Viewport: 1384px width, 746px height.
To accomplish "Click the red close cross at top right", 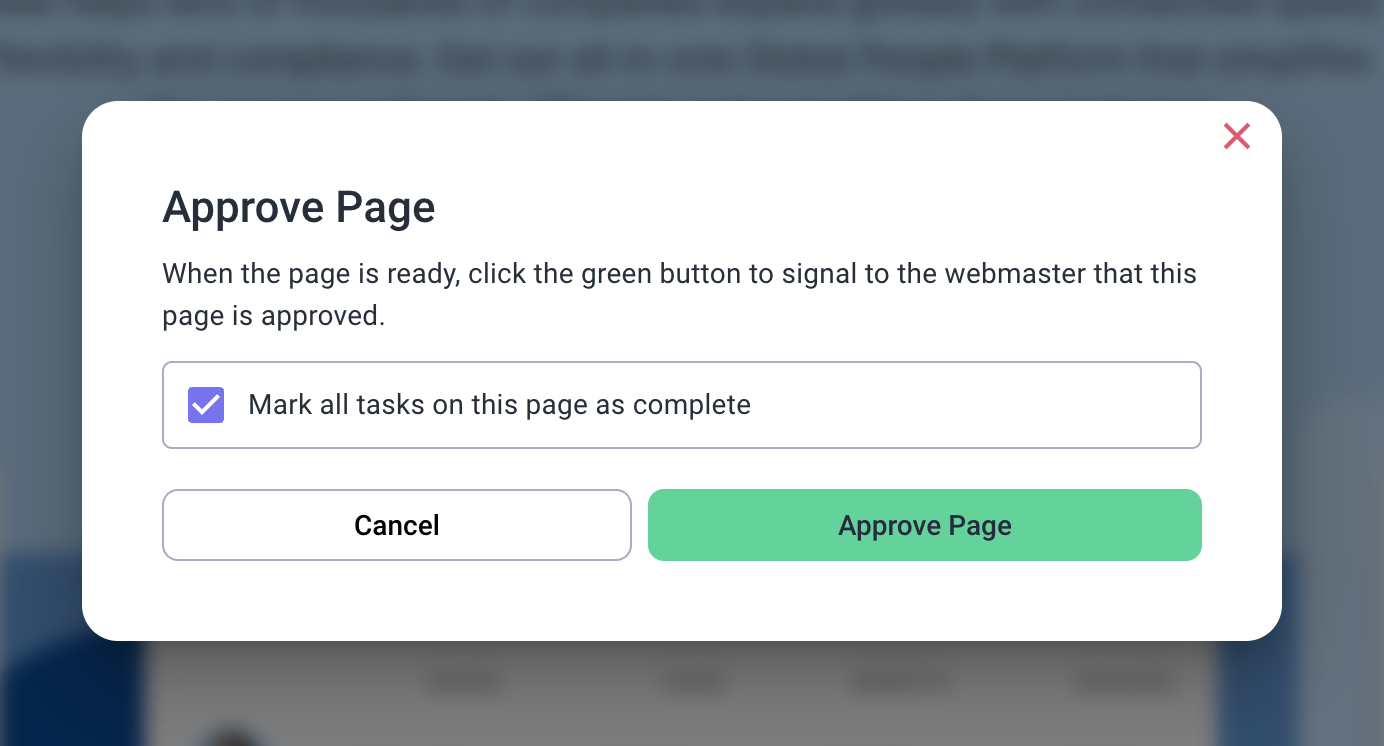I will coord(1236,136).
